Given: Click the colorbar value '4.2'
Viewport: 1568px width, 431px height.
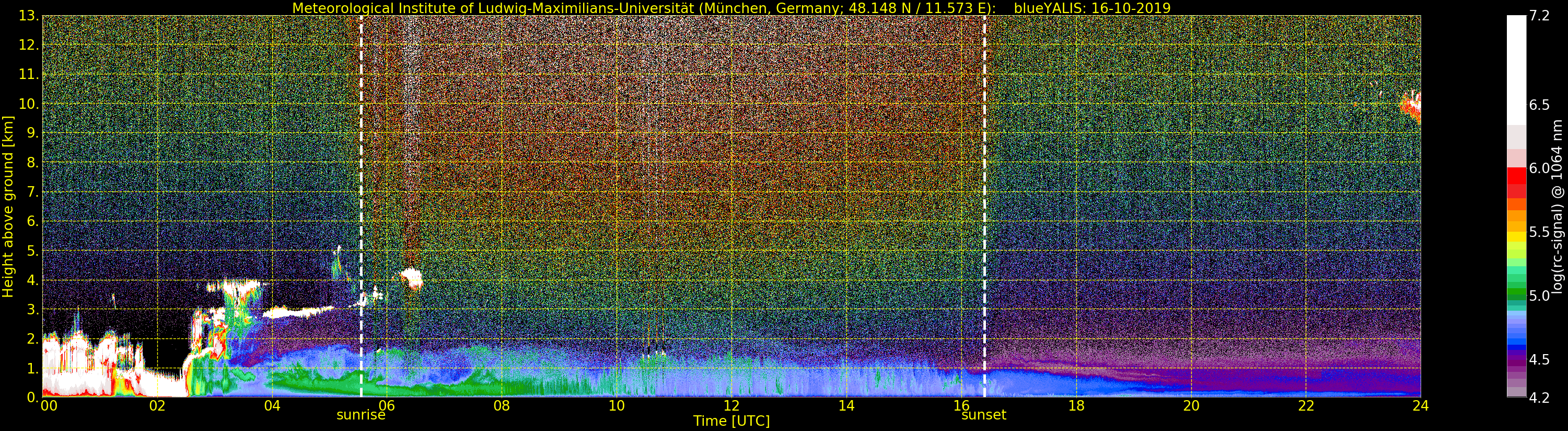Looking at the screenshot, I should pos(1539,398).
